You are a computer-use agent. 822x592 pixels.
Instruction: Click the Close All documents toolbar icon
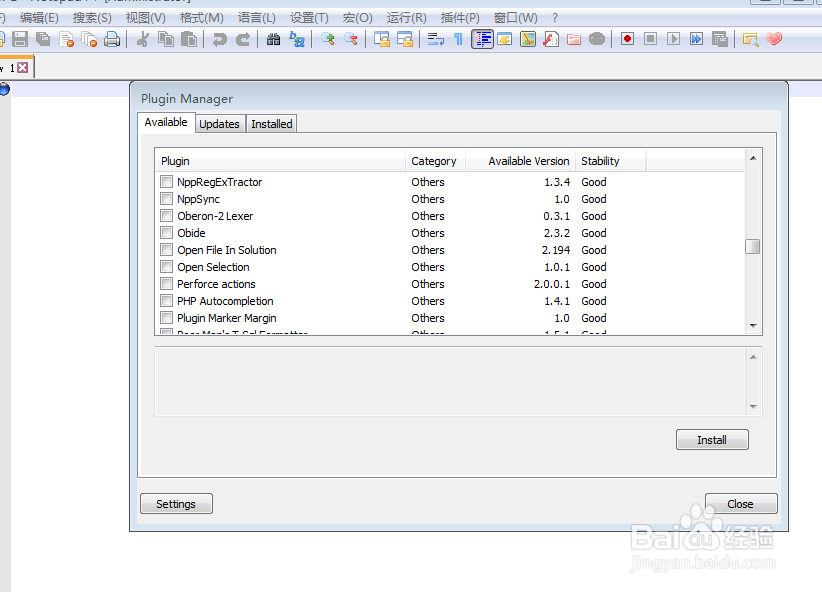click(90, 39)
